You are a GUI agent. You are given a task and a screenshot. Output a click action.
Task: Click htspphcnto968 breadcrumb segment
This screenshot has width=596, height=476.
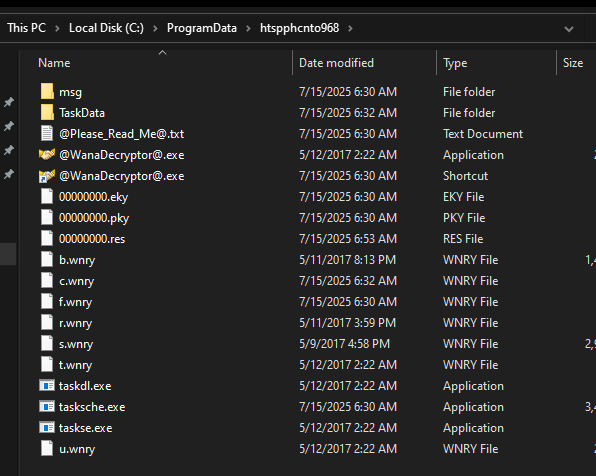(300, 28)
